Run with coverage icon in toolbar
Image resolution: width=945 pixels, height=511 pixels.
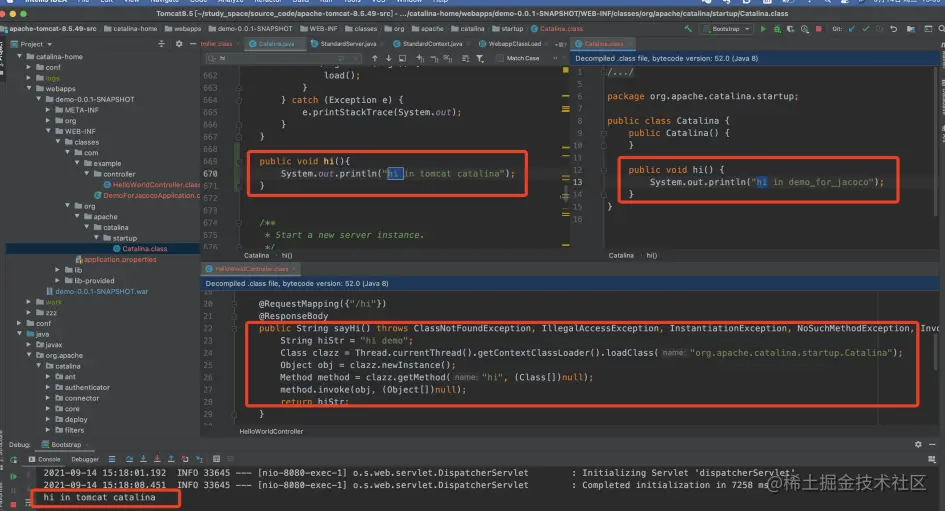click(791, 28)
